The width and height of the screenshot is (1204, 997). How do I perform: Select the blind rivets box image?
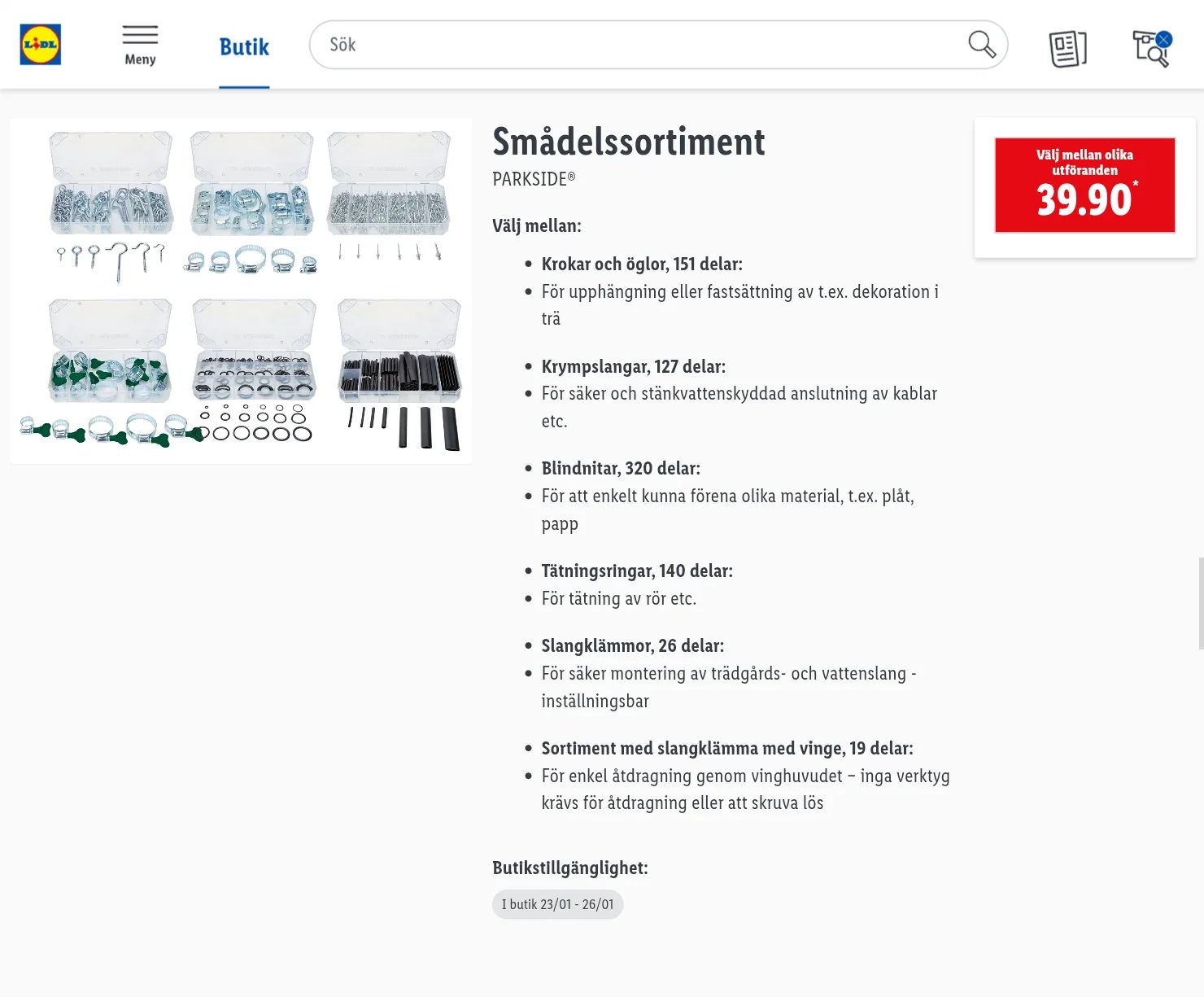(x=389, y=199)
